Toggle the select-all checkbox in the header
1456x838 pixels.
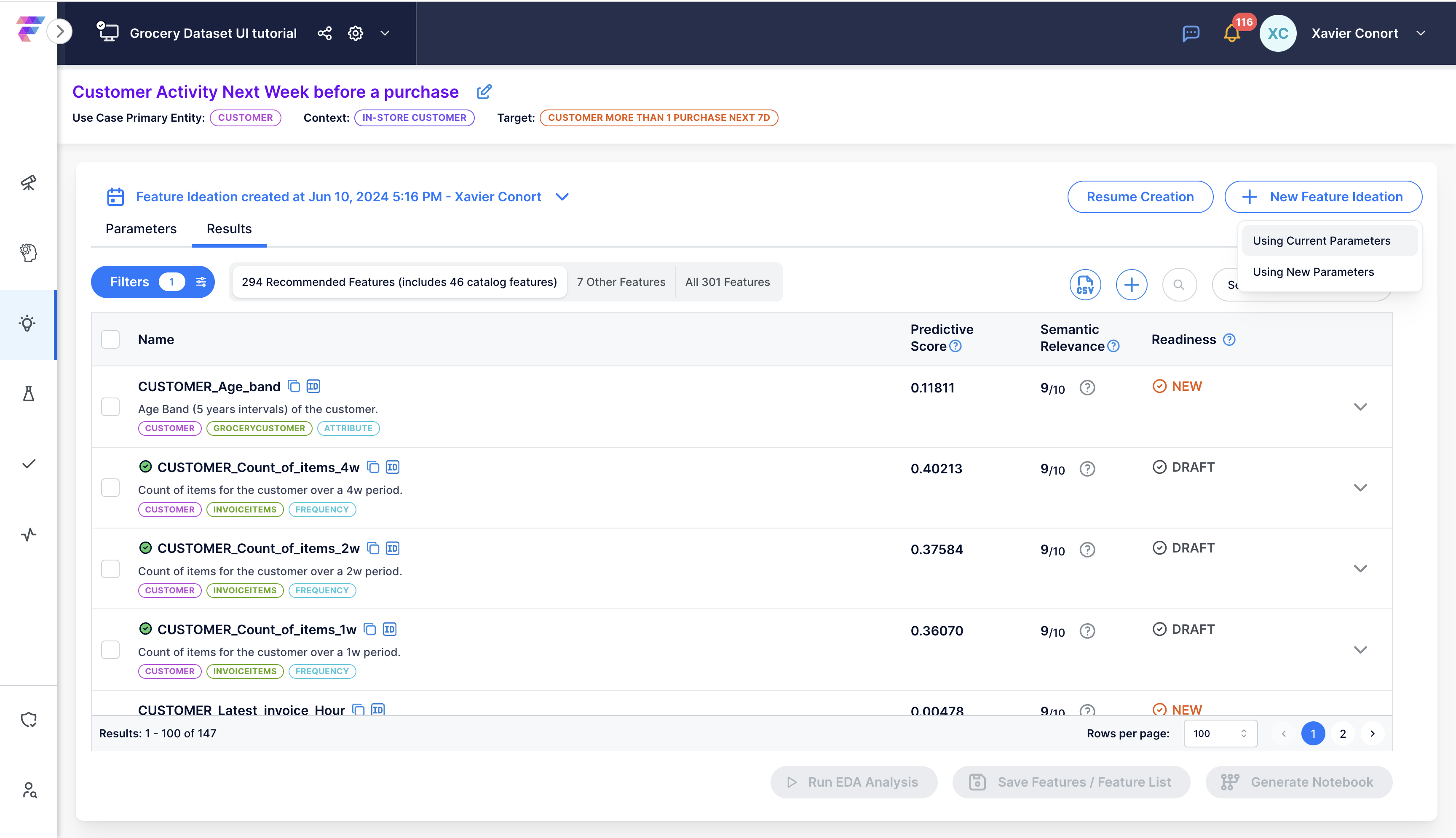[x=110, y=339]
